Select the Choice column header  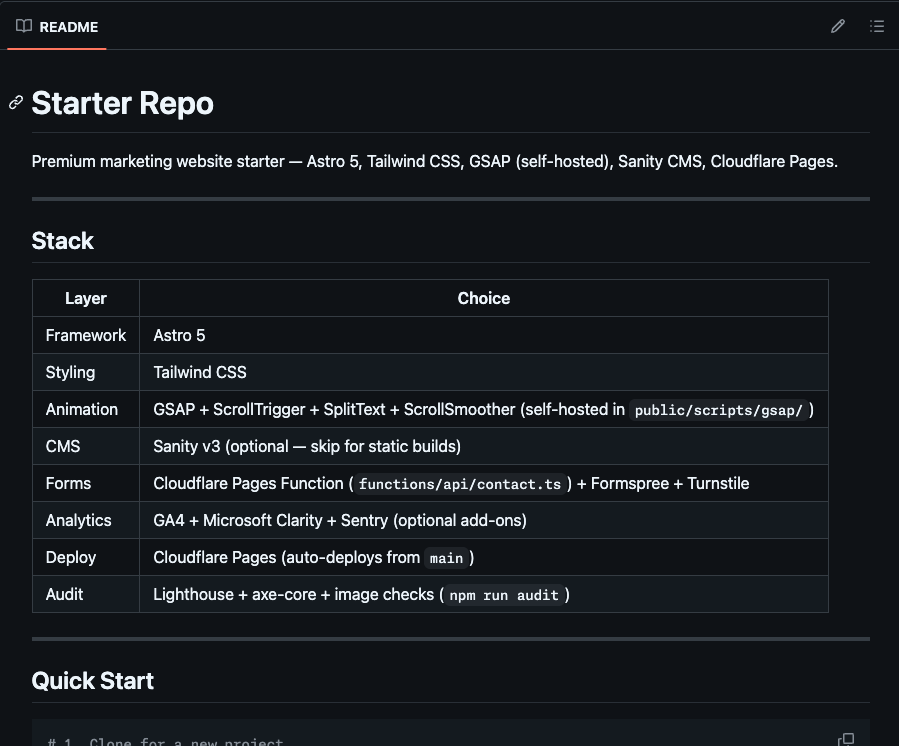point(484,298)
